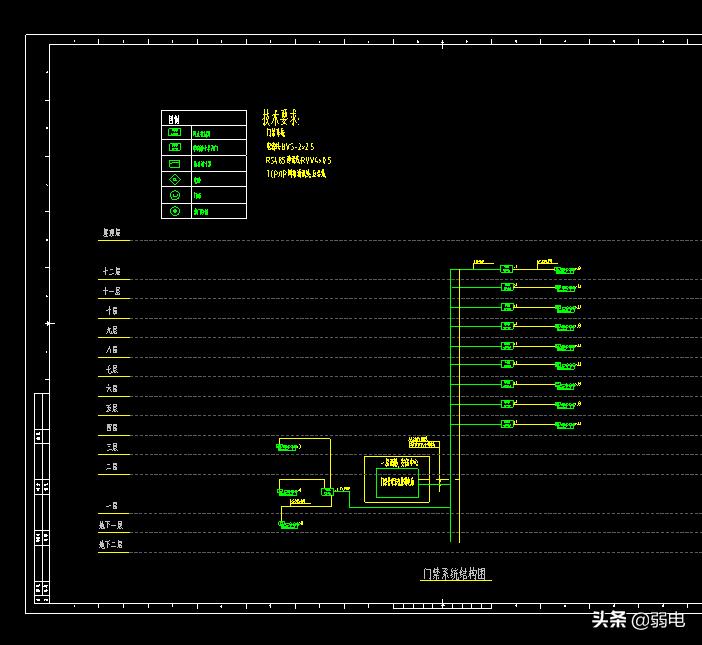Click the smiley-circle symbol in the legend

point(175,196)
